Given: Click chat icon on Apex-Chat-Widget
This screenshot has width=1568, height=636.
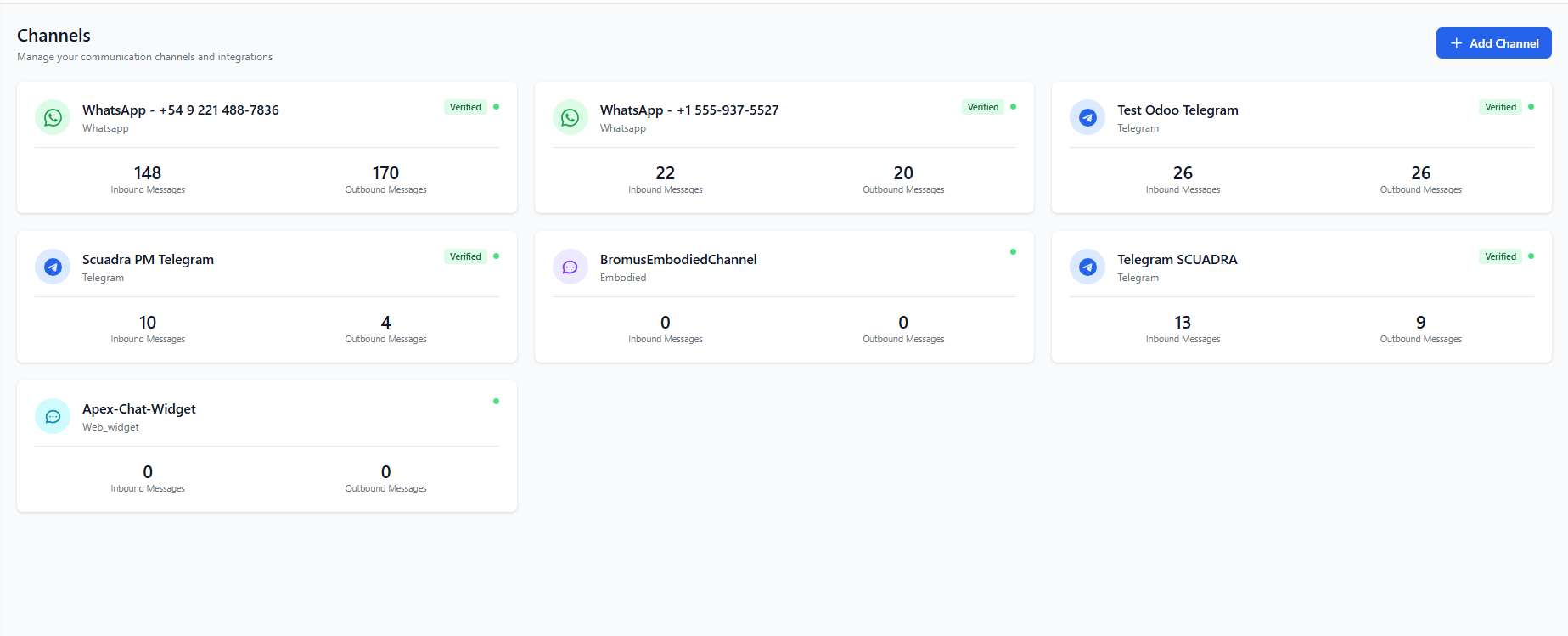Looking at the screenshot, I should pyautogui.click(x=53, y=416).
